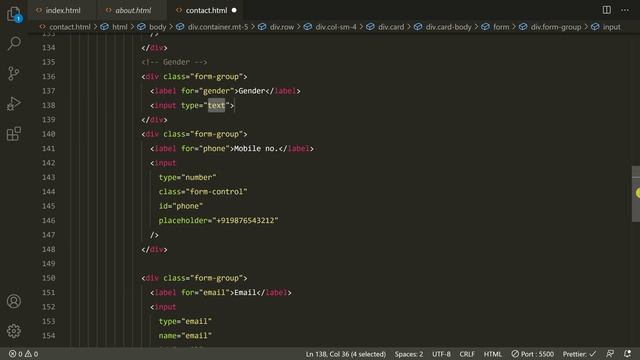The height and width of the screenshot is (360, 640).
Task: Click the selected word text on line 138
Action: pos(216,105)
